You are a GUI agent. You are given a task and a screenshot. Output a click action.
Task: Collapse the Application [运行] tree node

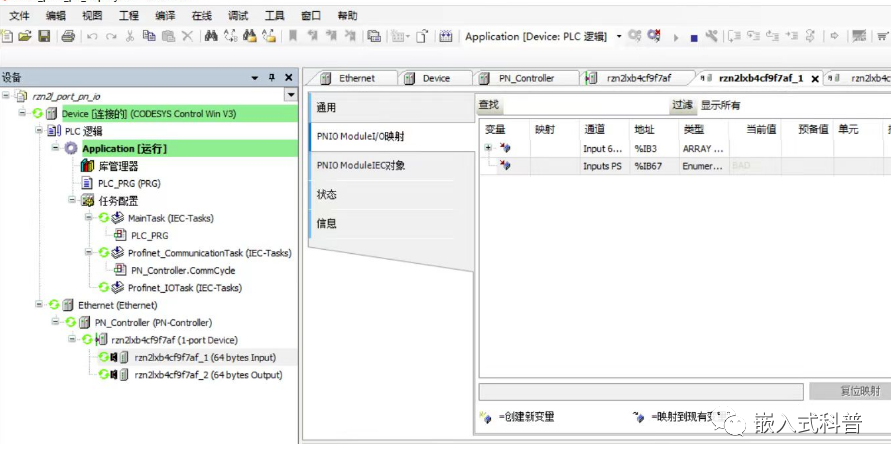[x=56, y=148]
